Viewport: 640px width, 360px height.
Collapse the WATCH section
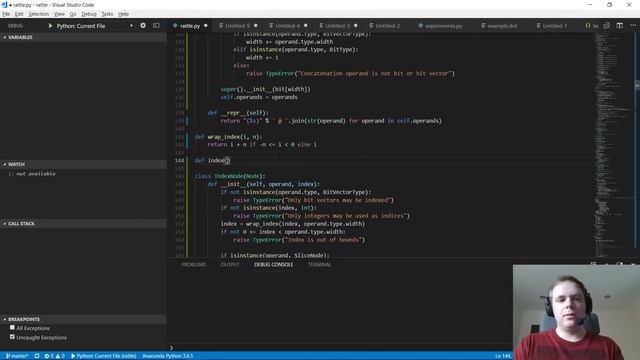pyautogui.click(x=83, y=164)
